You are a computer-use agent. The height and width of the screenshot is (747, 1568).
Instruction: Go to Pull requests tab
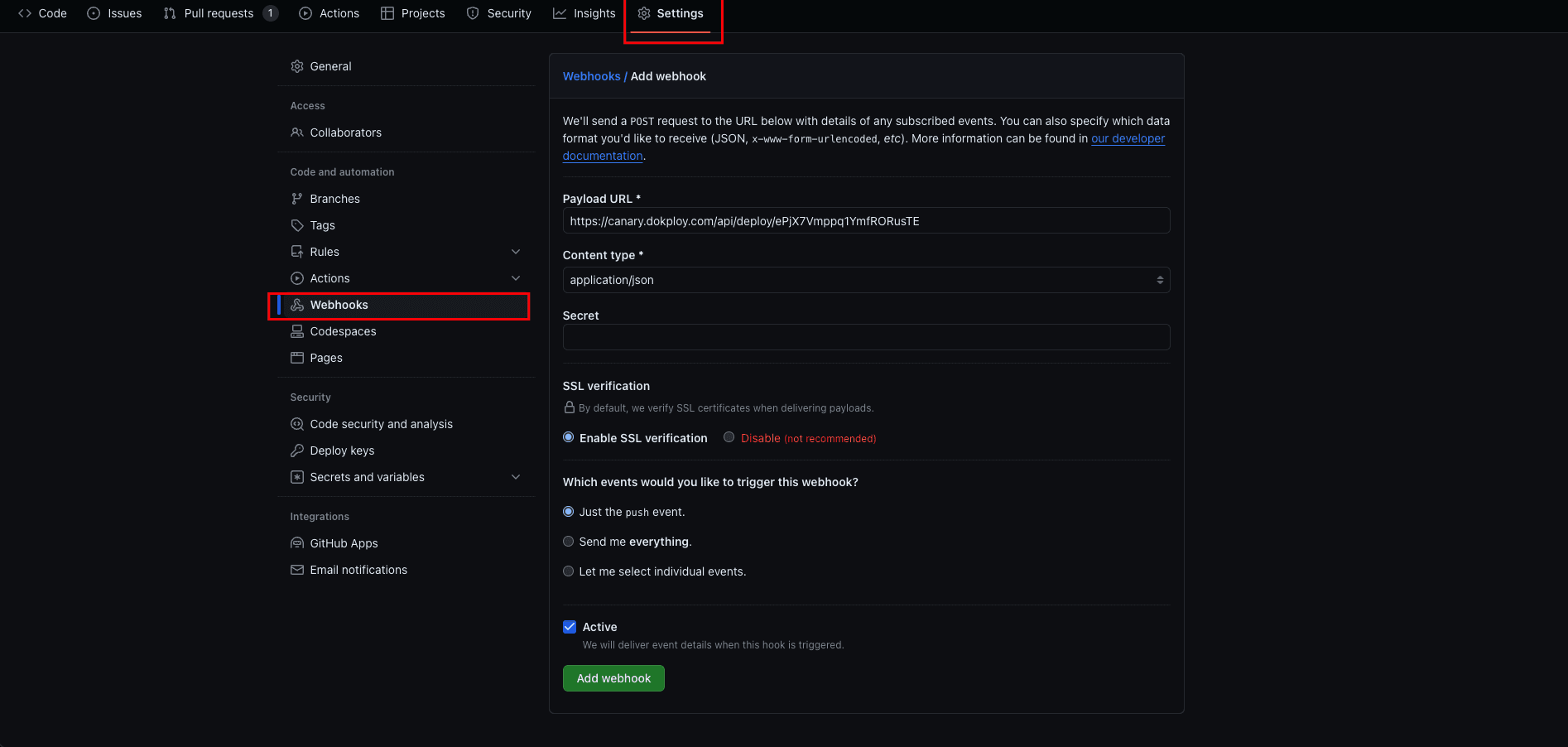(220, 13)
